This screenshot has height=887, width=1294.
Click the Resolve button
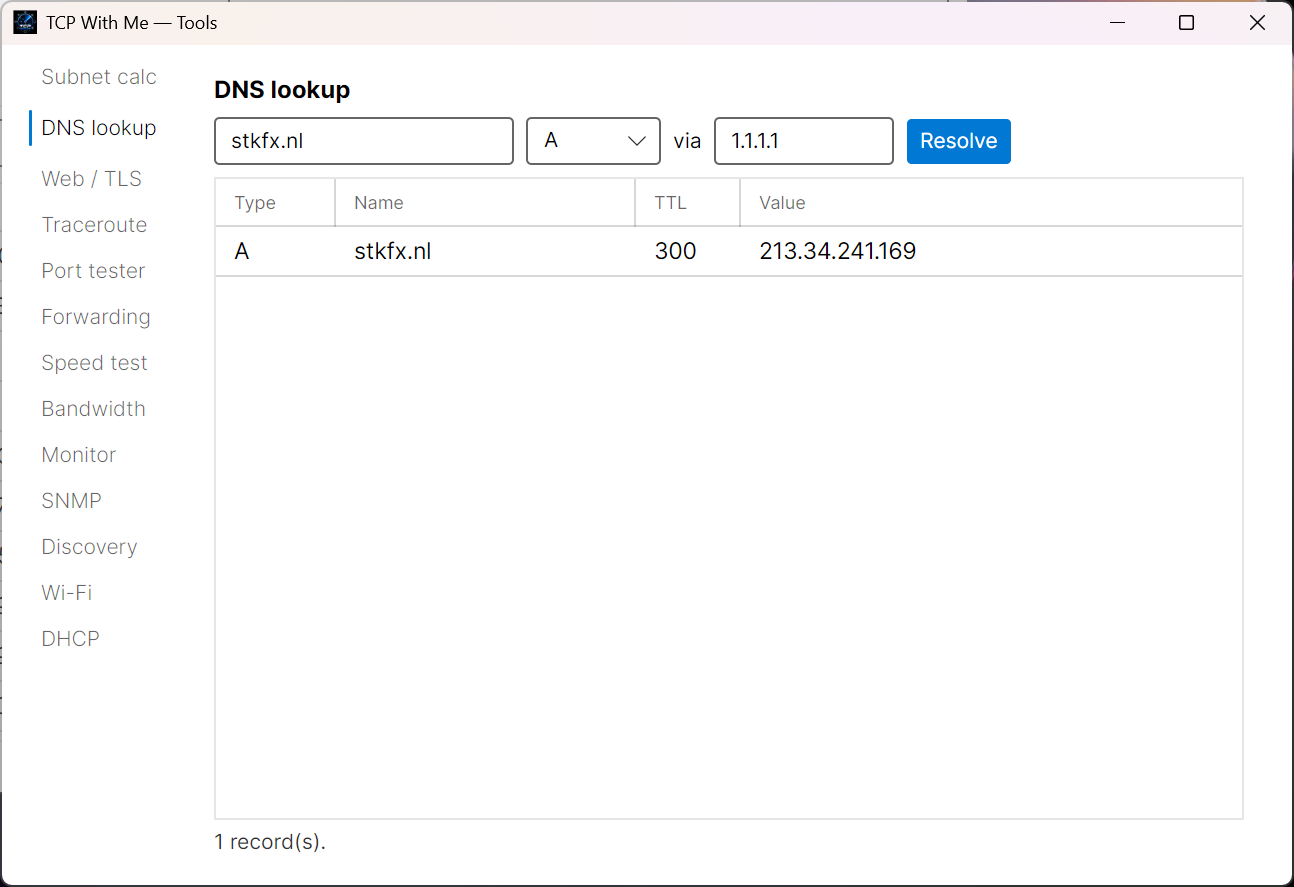959,141
